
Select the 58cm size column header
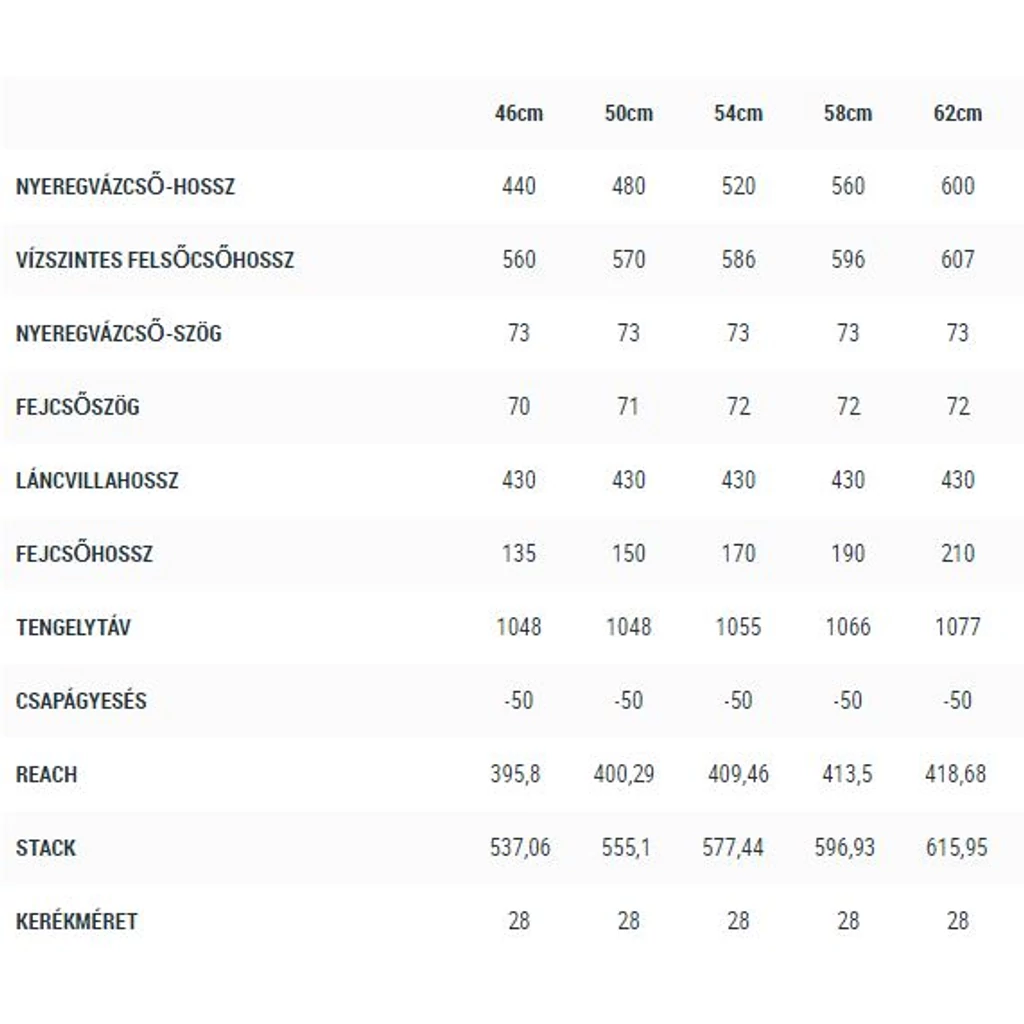848,113
